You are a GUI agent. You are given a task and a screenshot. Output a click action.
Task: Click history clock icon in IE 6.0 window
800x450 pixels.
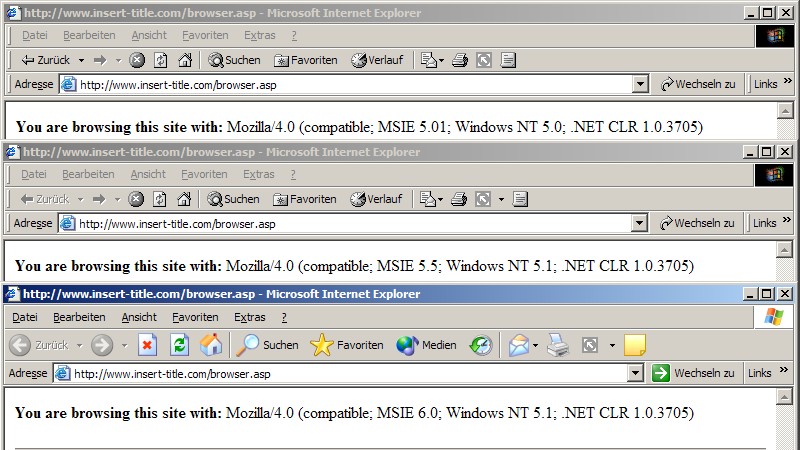[481, 345]
